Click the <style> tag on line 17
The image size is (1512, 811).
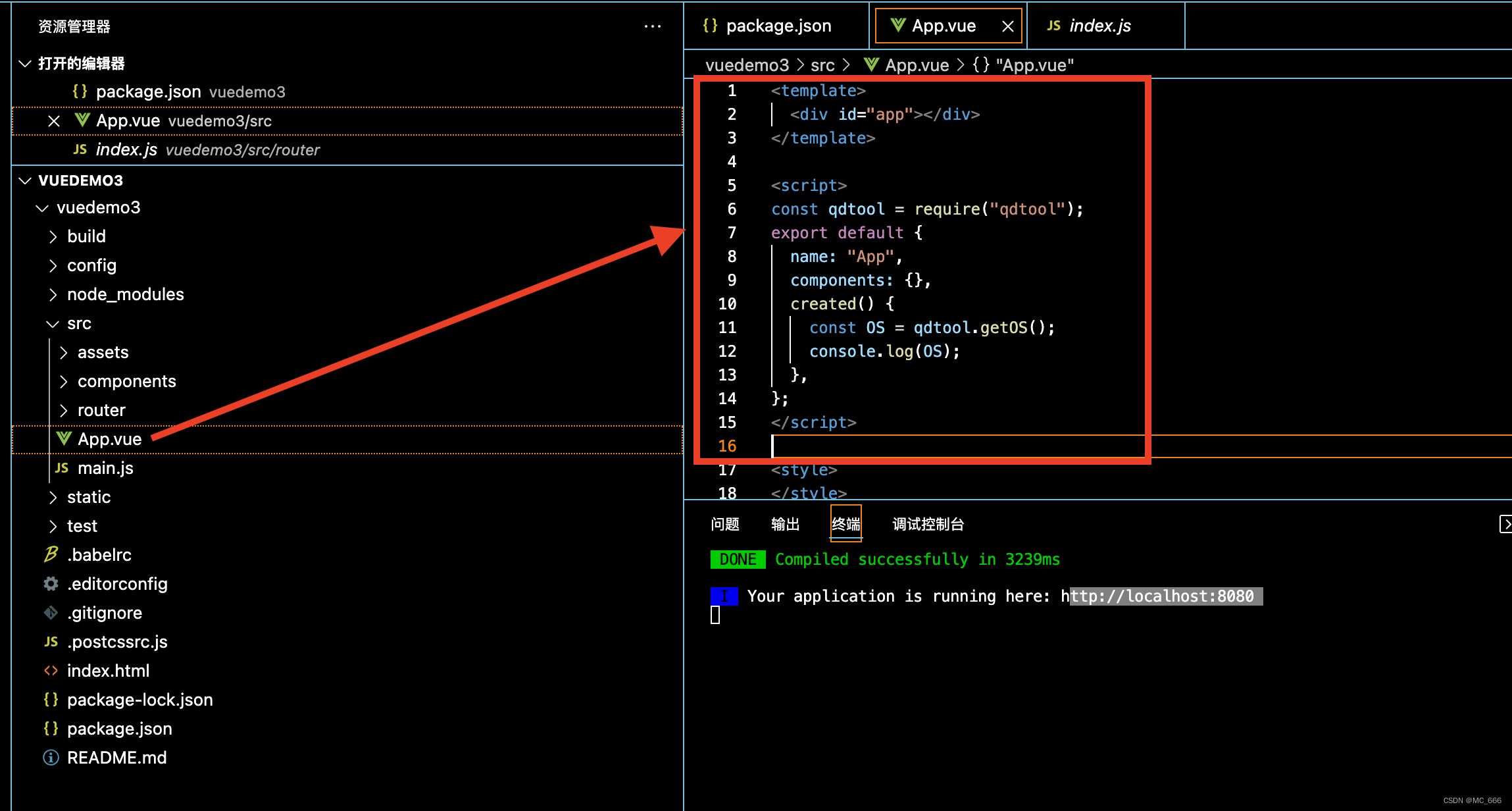coord(804,470)
